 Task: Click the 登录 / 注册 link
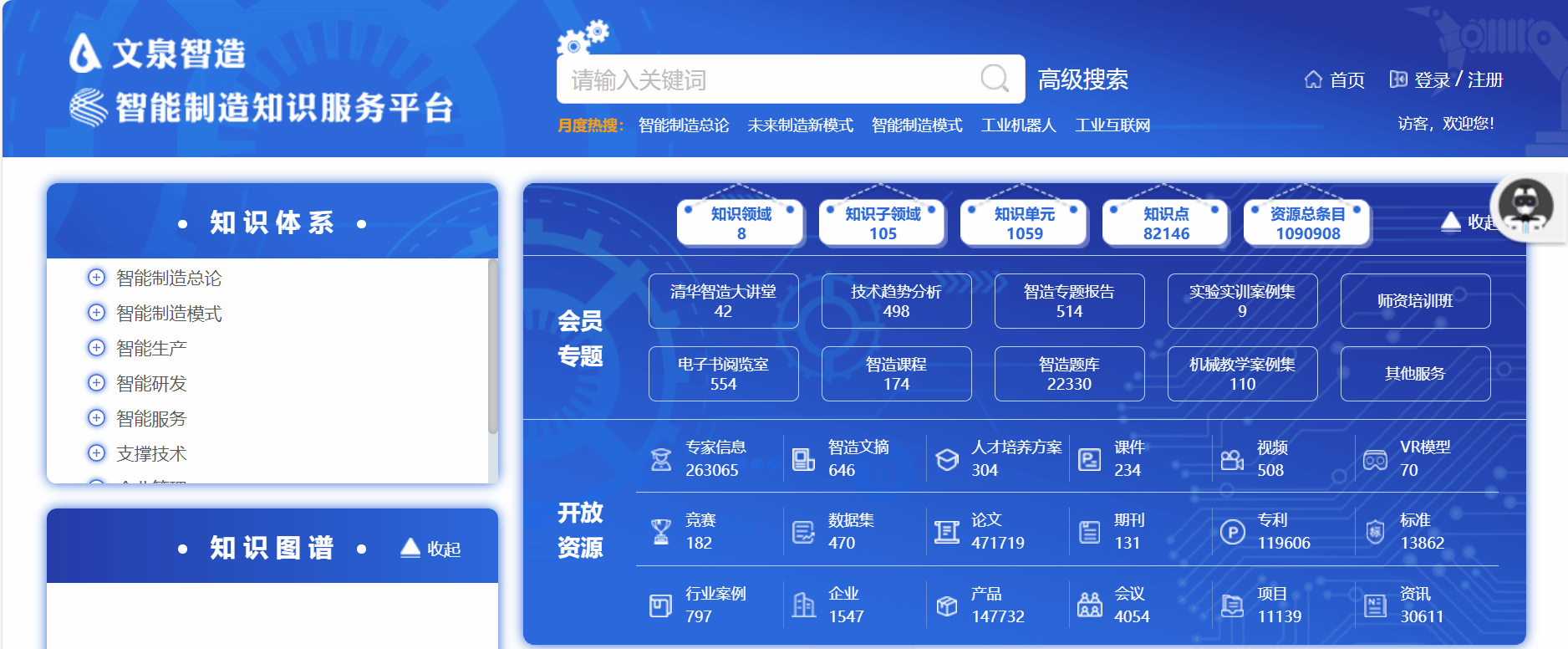(1458, 79)
